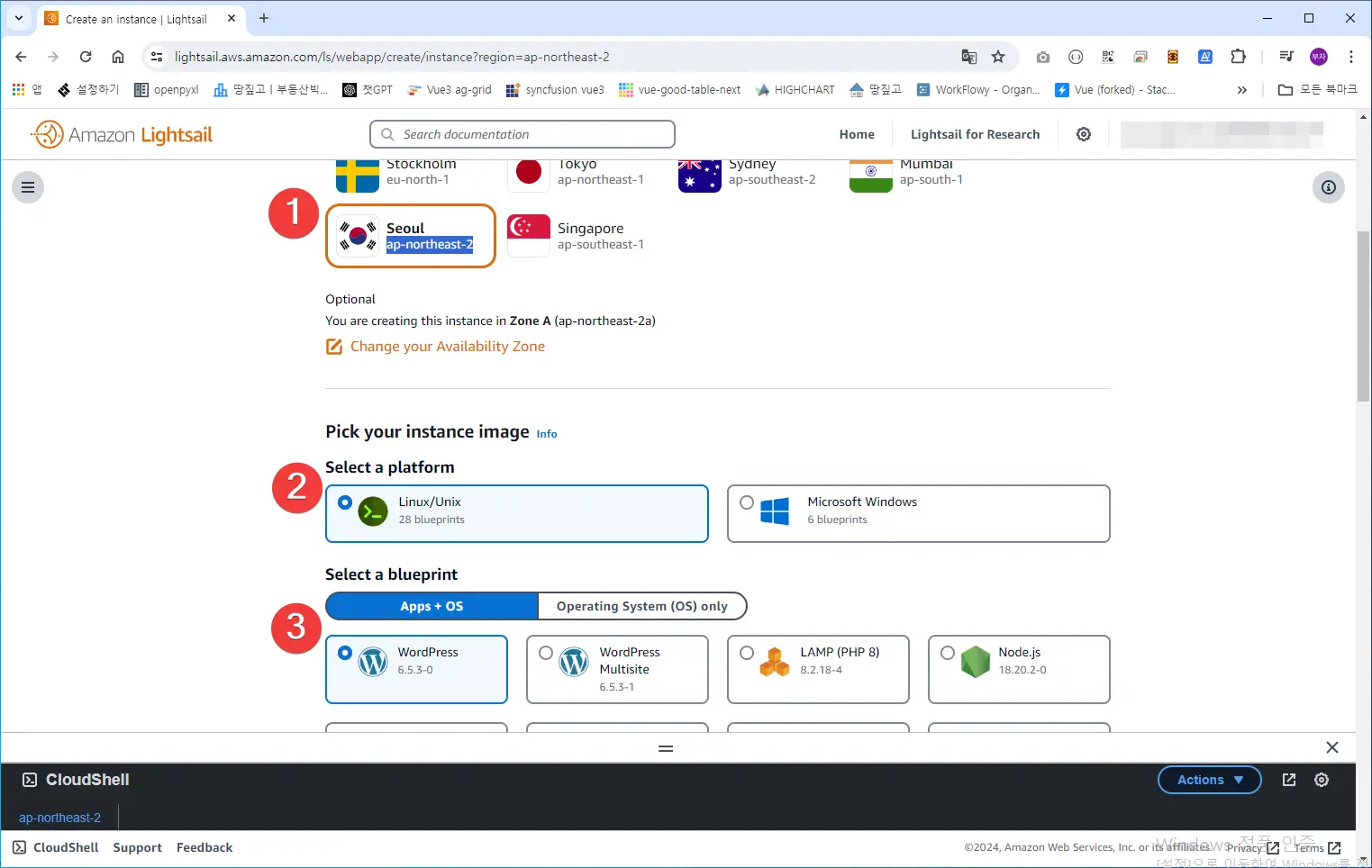Close the CloudShell panel
This screenshot has height=868, width=1372.
point(1332,747)
